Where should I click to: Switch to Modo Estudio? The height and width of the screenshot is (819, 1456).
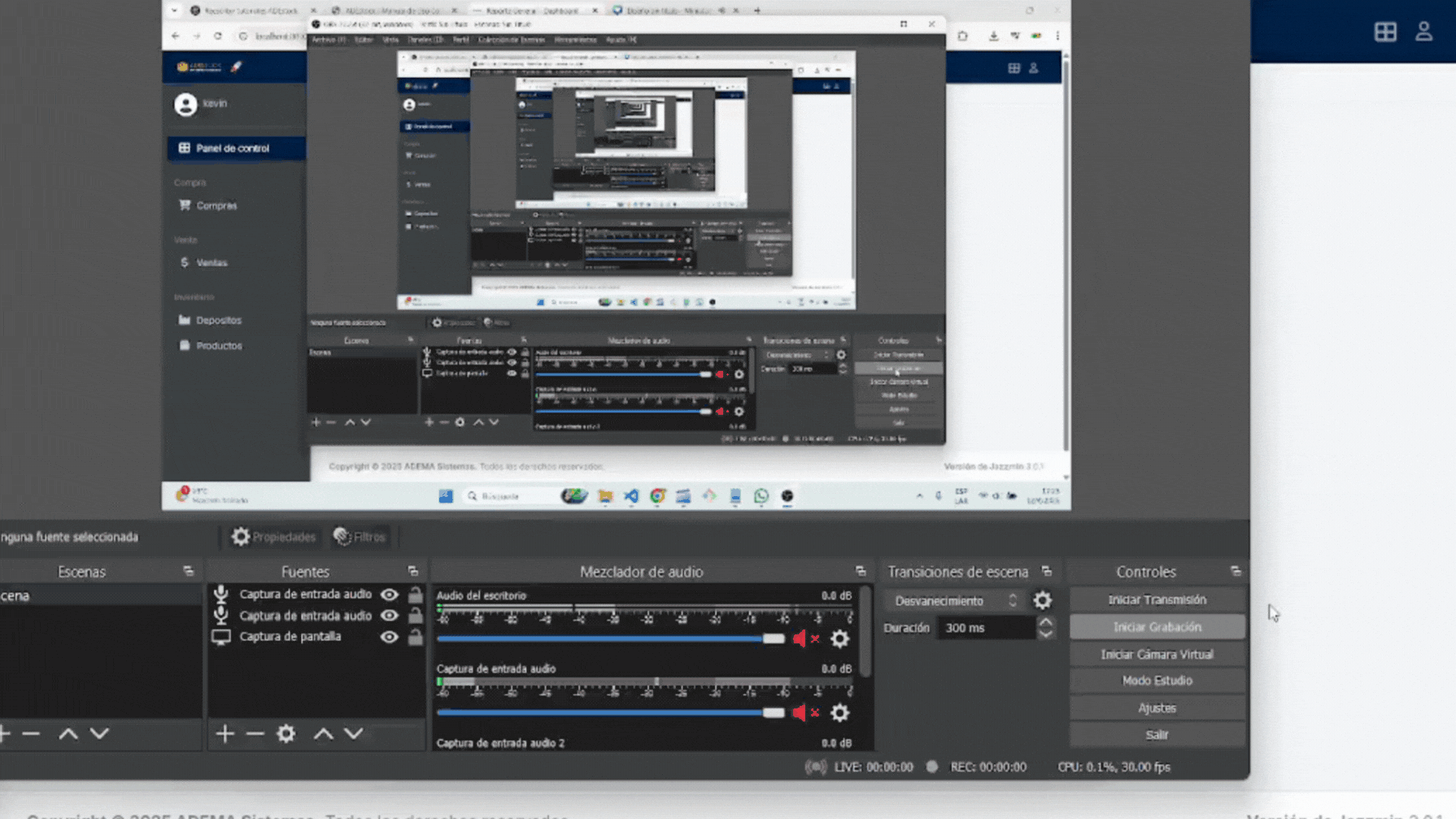pyautogui.click(x=1157, y=681)
